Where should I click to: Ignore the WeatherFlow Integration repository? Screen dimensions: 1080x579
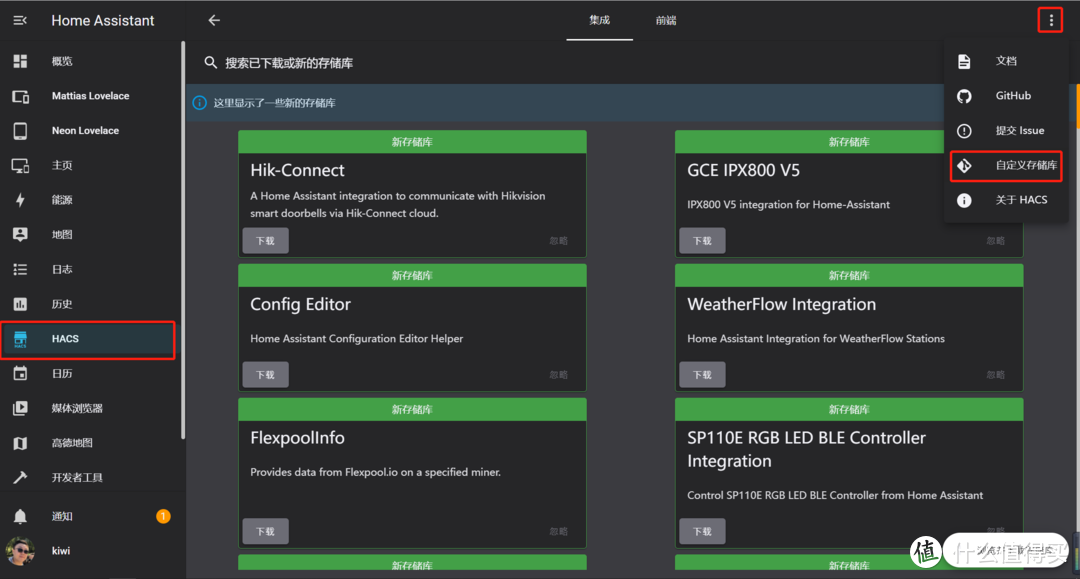(995, 375)
